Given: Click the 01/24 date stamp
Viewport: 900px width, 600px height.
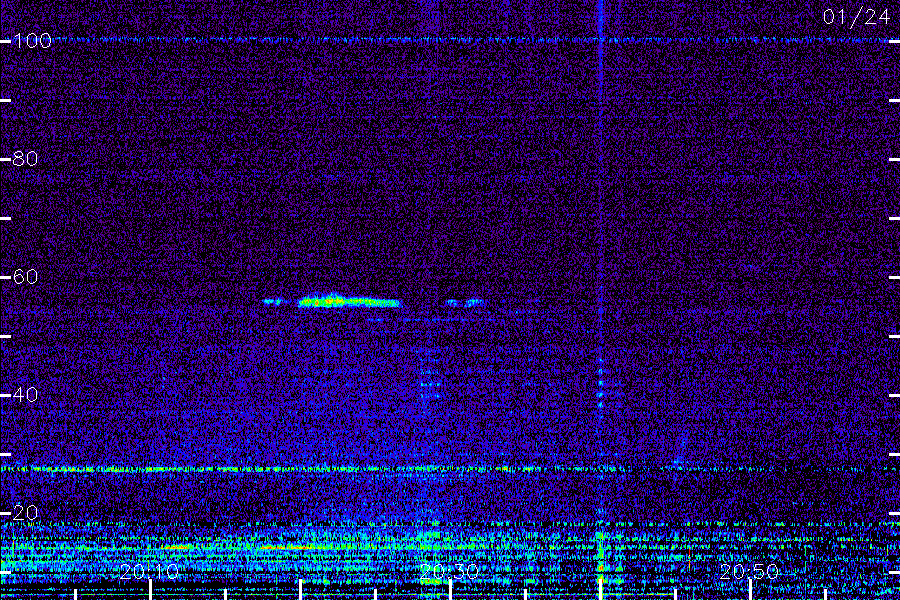Looking at the screenshot, I should tap(856, 17).
